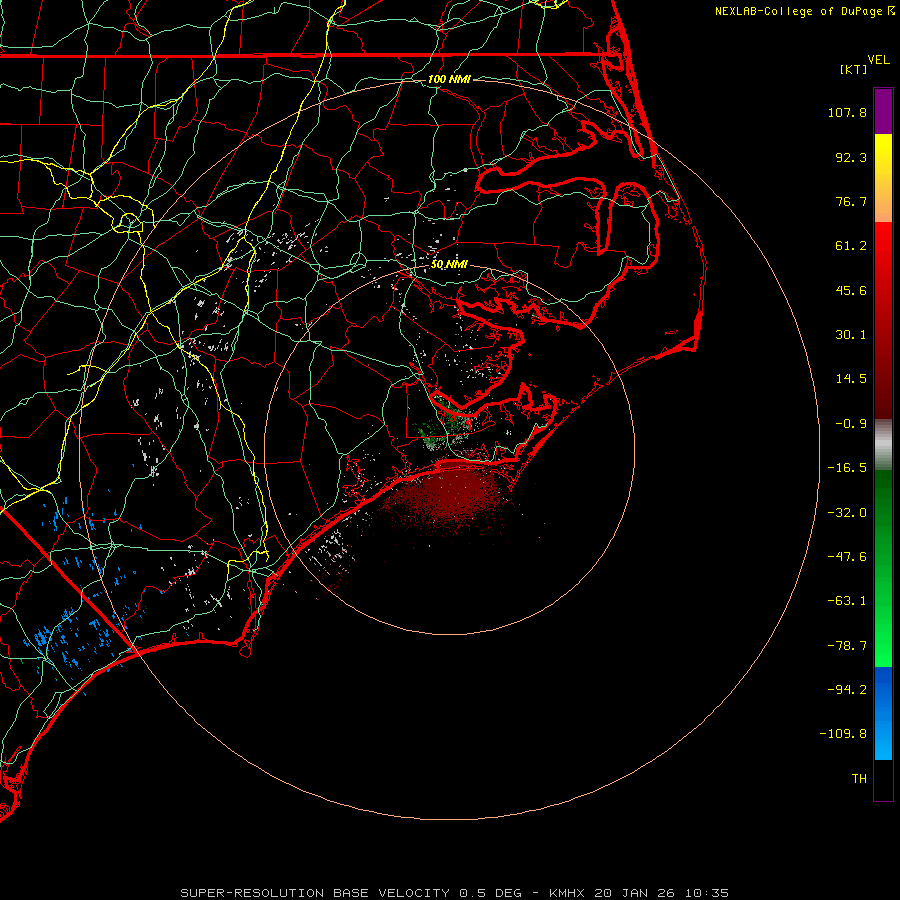This screenshot has width=900, height=900.
Task: Click the blue segment of color bar
Action: click(883, 713)
